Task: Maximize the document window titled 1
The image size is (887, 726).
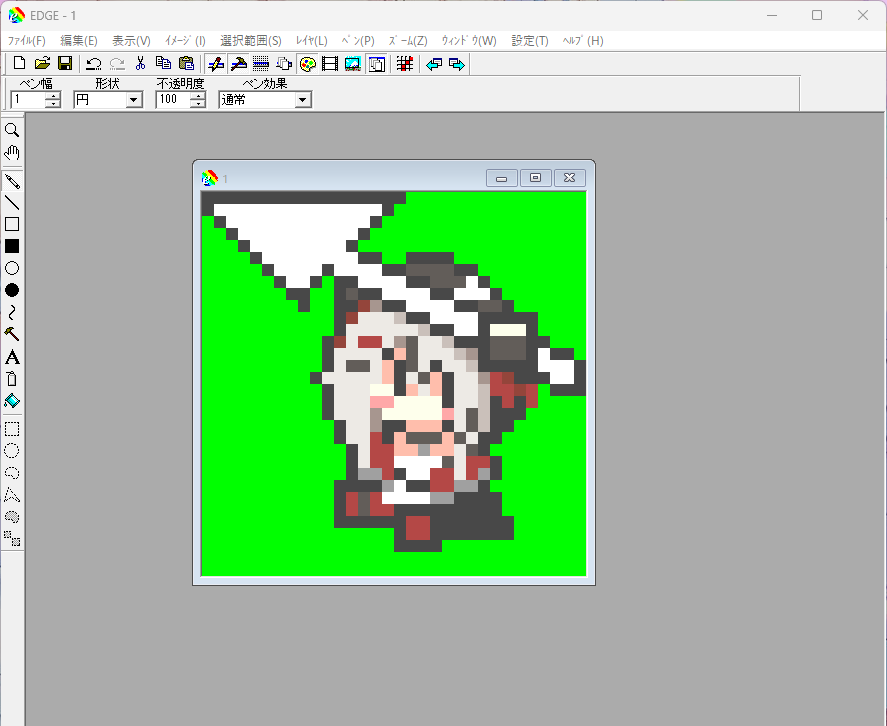Action: (535, 178)
